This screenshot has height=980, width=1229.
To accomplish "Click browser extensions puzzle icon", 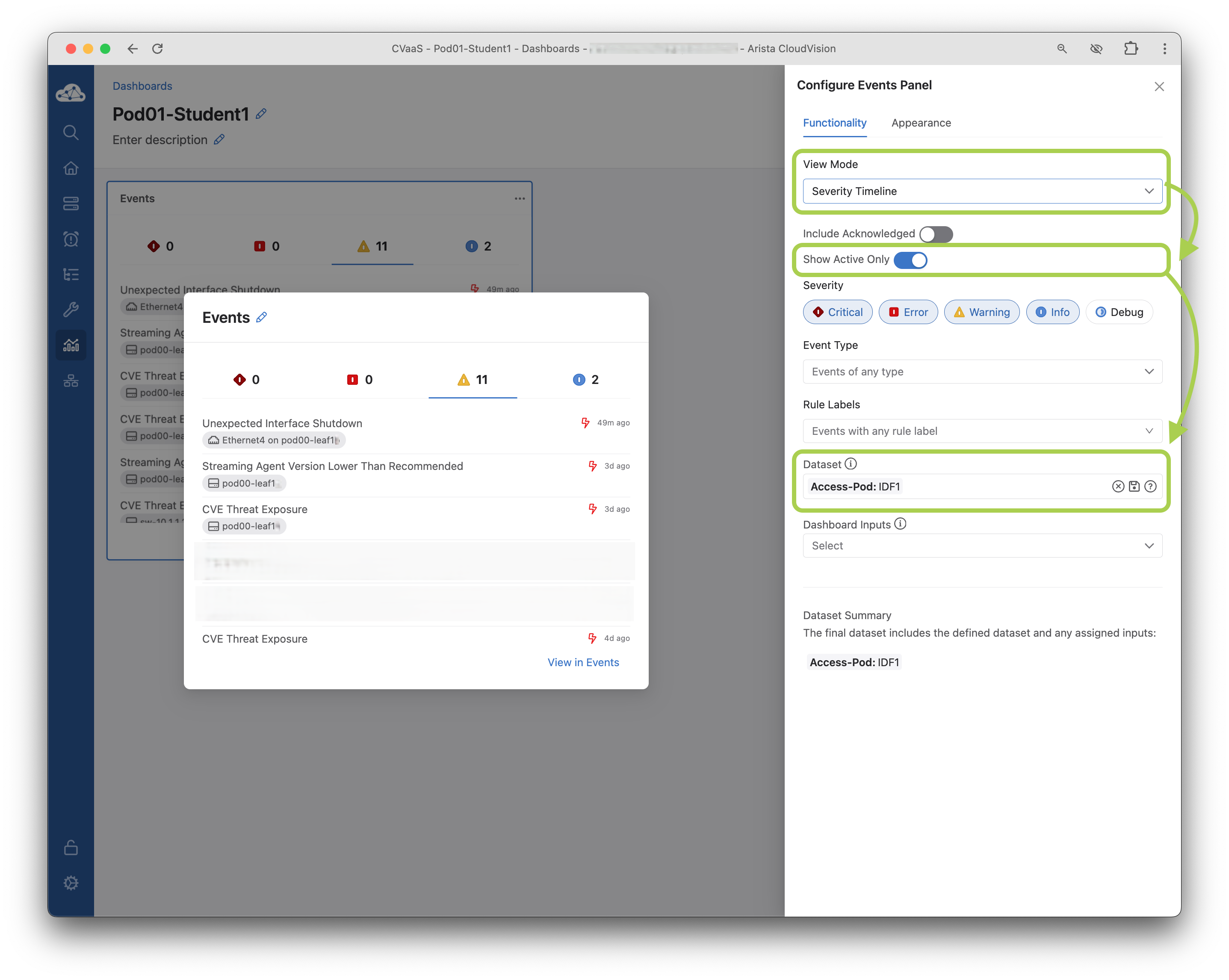I will pos(1130,48).
